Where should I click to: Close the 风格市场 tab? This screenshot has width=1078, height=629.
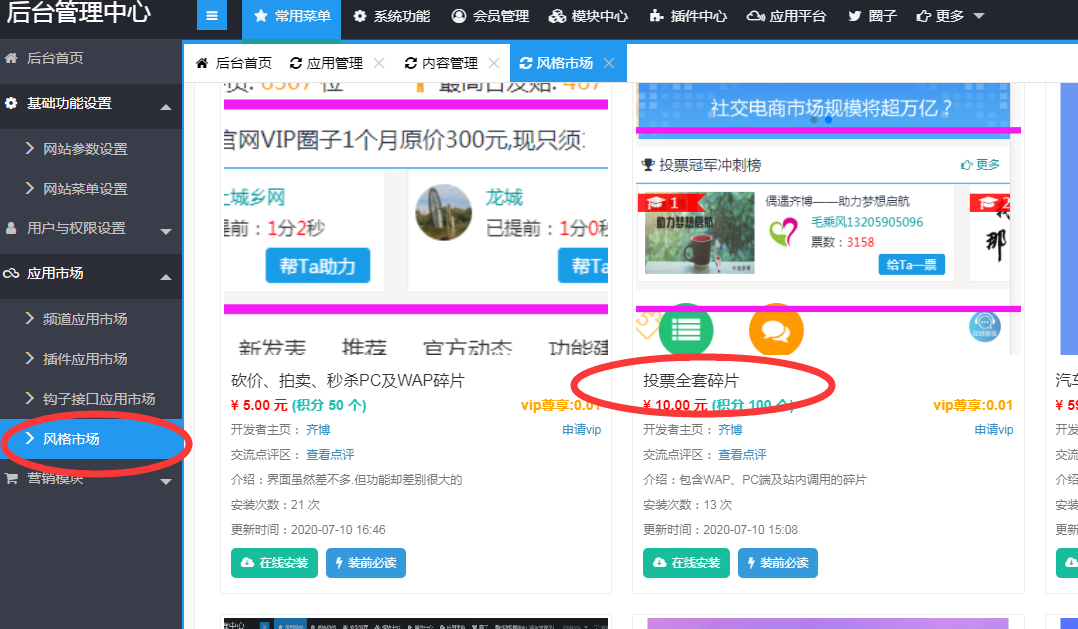tap(609, 63)
